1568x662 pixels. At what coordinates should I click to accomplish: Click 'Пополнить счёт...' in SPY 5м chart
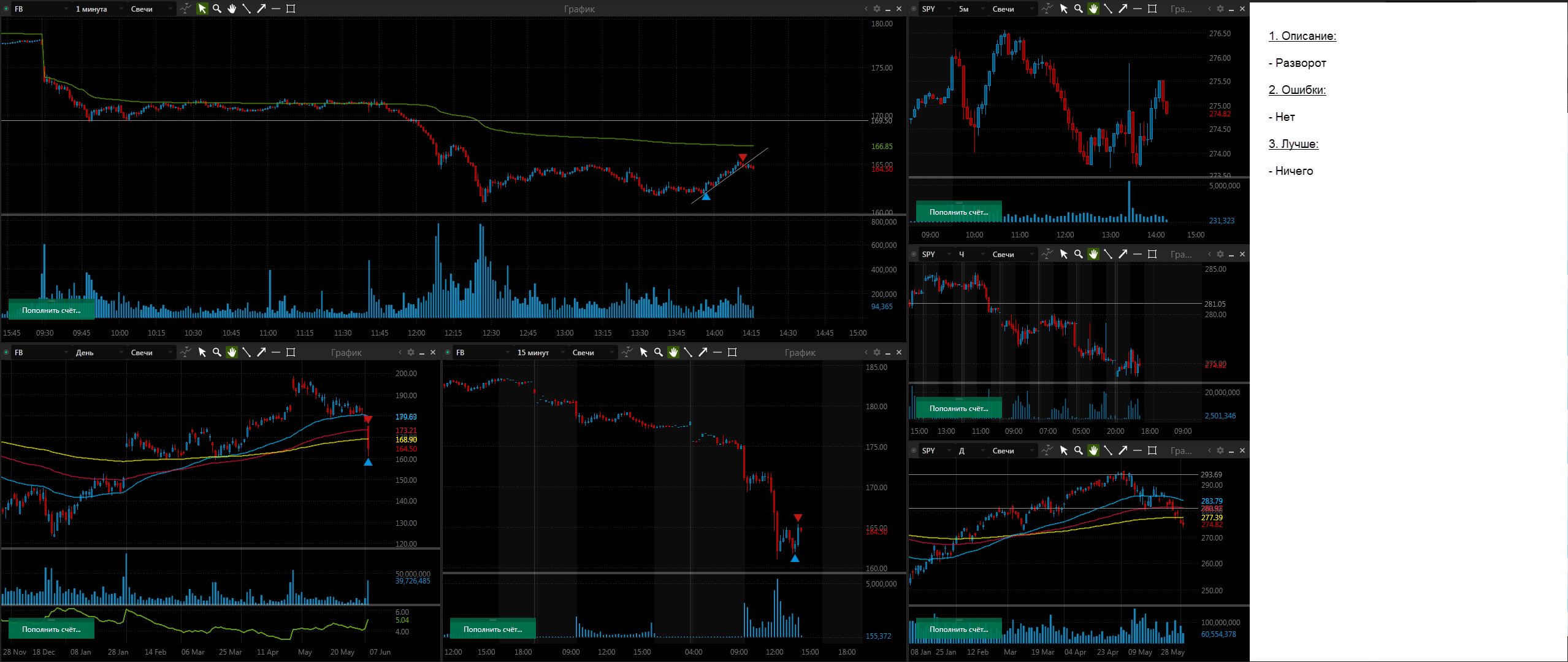[x=958, y=212]
